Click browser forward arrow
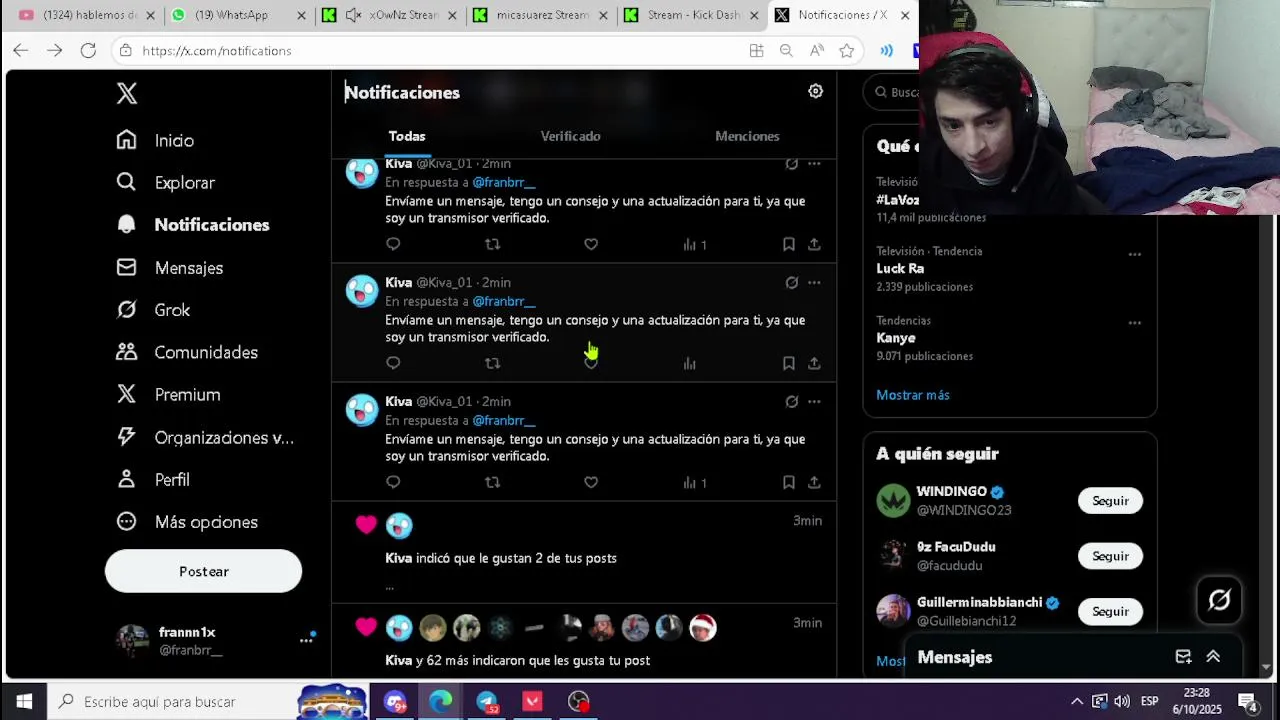The height and width of the screenshot is (720, 1280). pyautogui.click(x=55, y=50)
